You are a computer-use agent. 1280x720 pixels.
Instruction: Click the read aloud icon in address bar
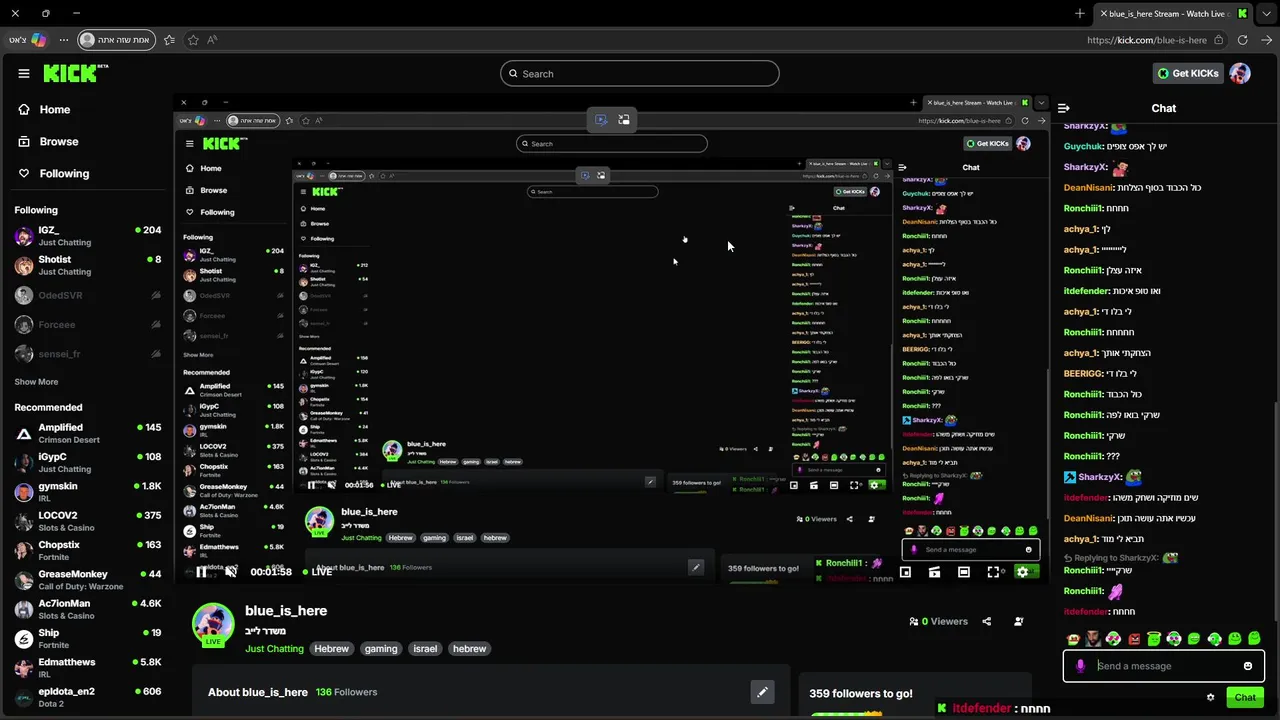tap(213, 40)
